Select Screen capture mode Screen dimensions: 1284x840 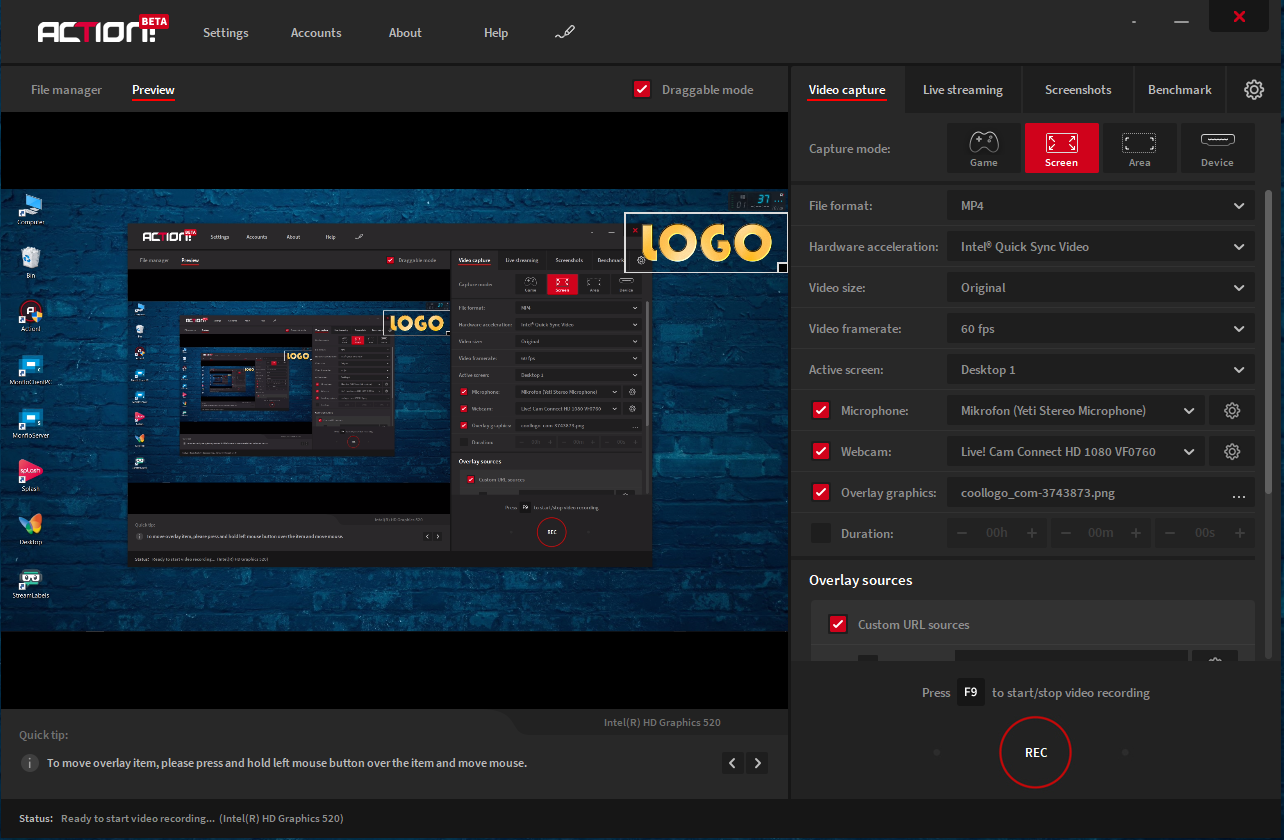click(x=1062, y=148)
